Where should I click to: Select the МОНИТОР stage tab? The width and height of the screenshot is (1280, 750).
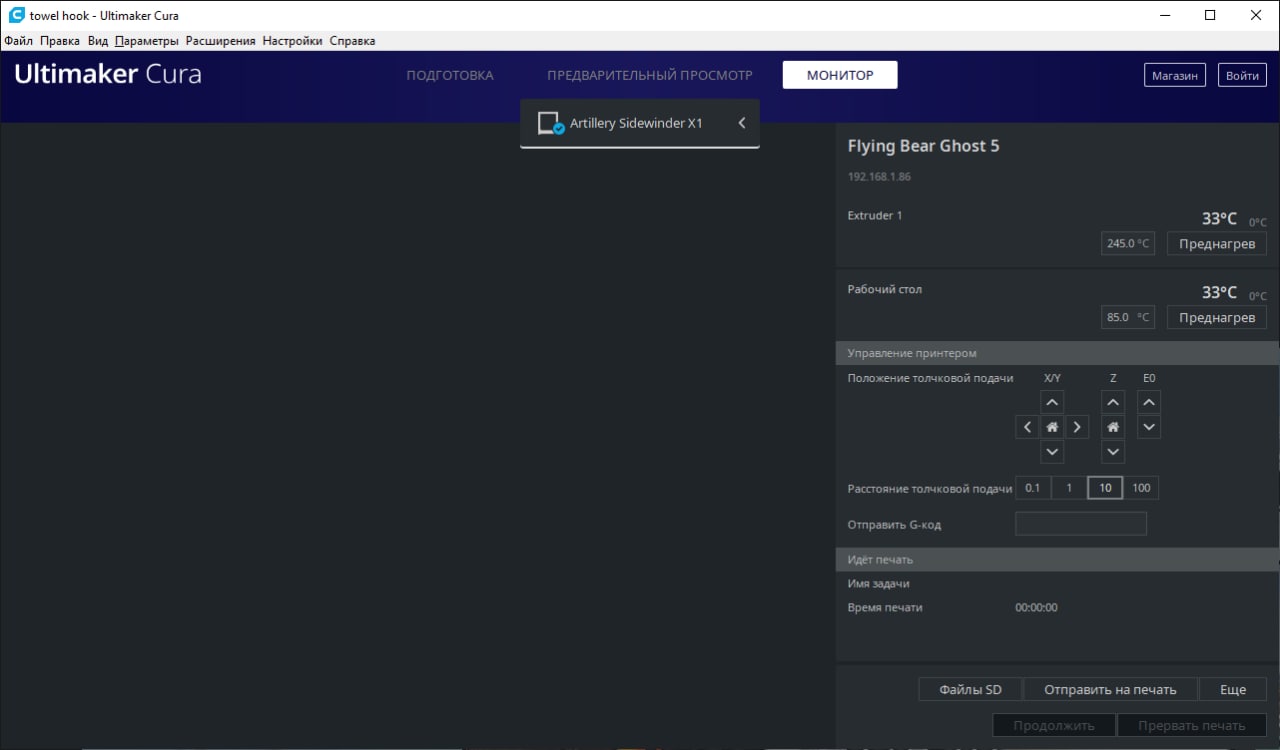pyautogui.click(x=840, y=75)
